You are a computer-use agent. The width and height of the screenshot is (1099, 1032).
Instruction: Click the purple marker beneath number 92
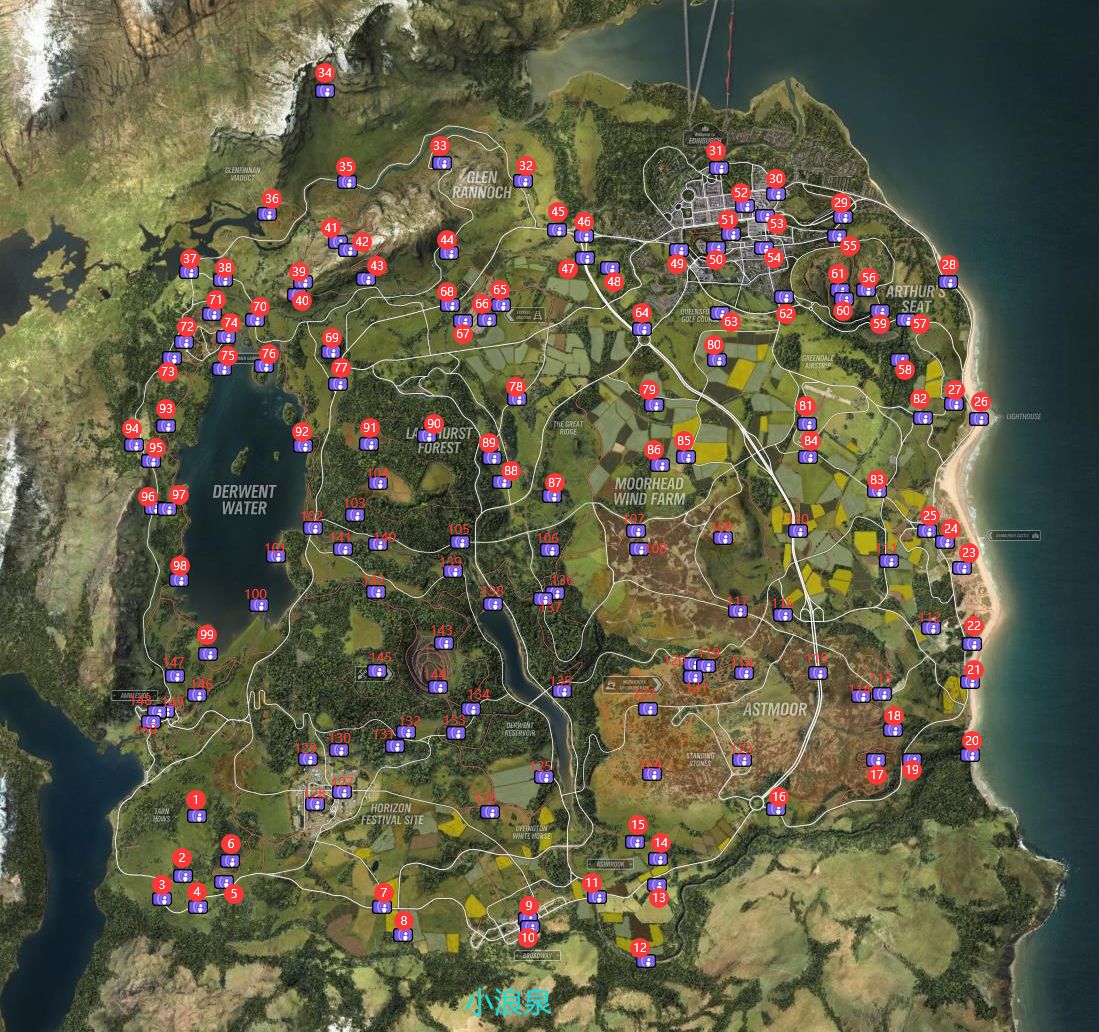point(303,446)
